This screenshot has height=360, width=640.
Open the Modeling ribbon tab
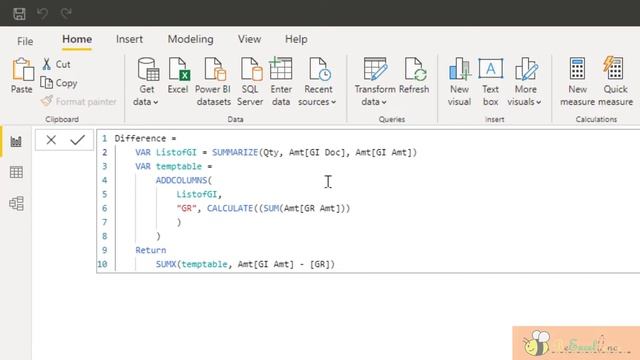click(191, 40)
